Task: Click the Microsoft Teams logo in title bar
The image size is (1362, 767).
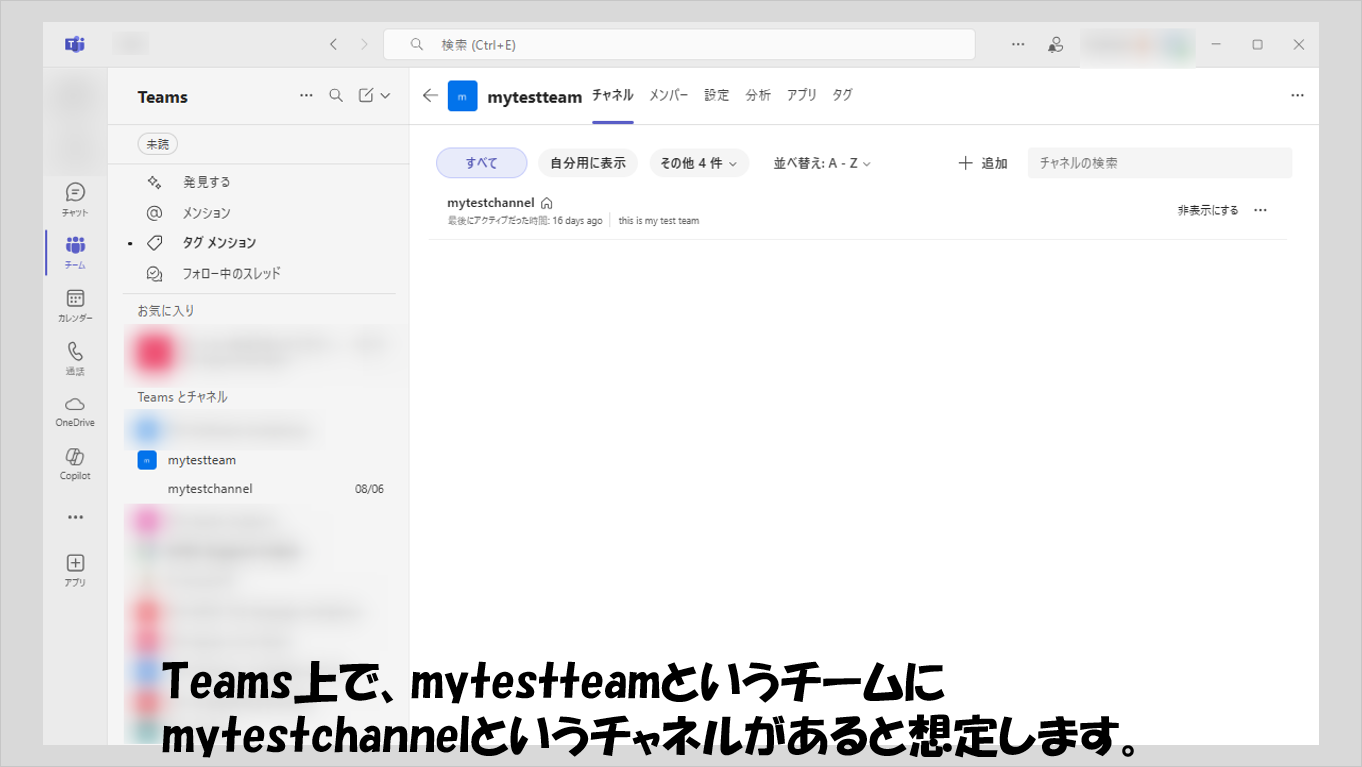Action: pos(75,44)
